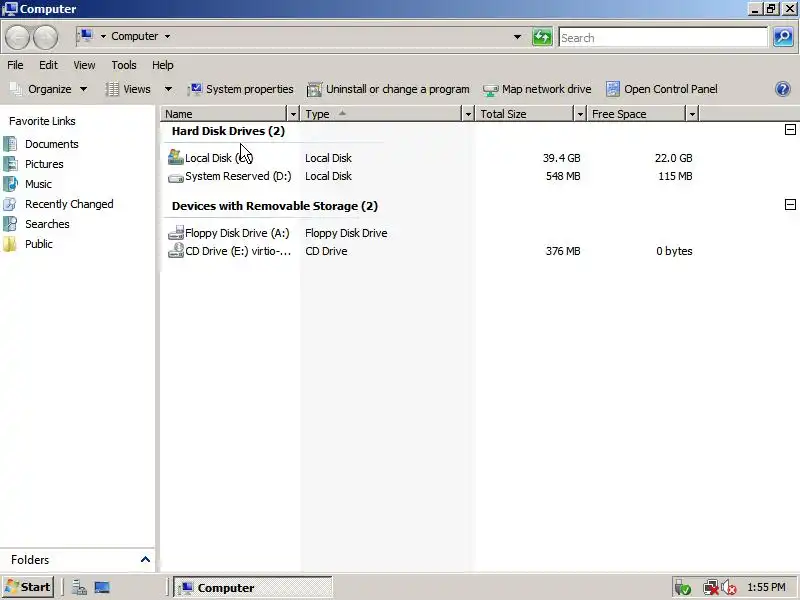Click the 115 MB free space value

[x=674, y=176]
